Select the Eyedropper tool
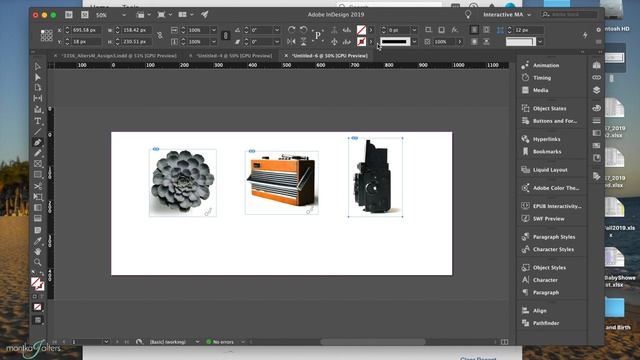The width and height of the screenshot is (640, 360). [38, 241]
